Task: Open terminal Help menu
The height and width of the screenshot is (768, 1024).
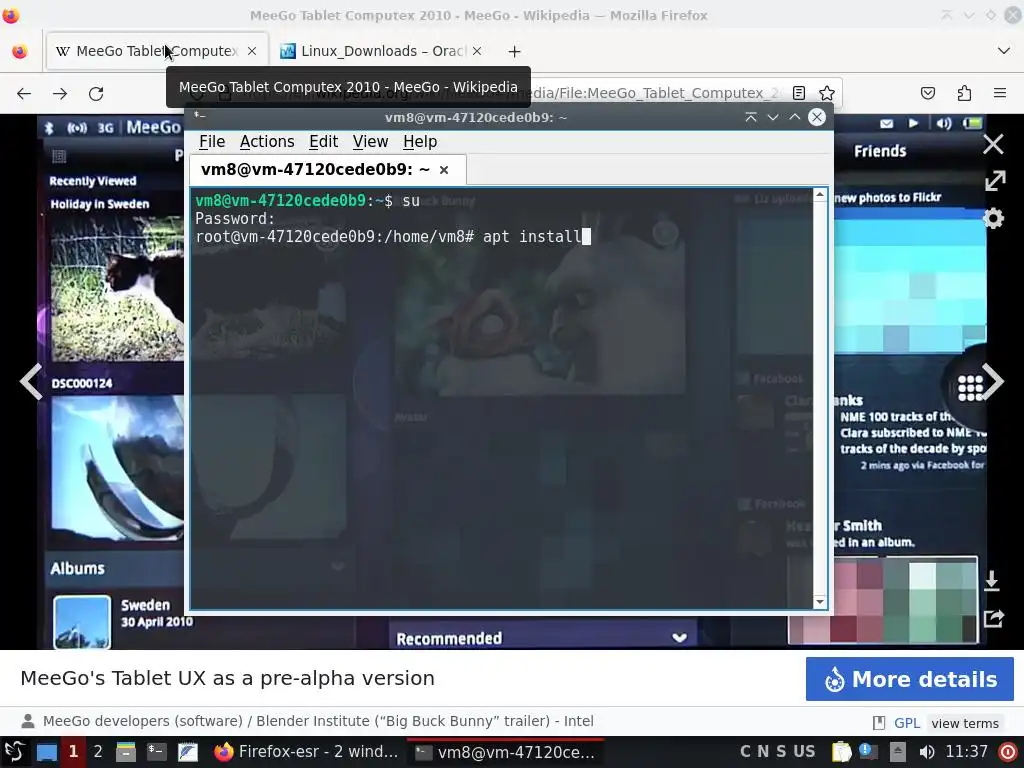Action: pyautogui.click(x=420, y=142)
